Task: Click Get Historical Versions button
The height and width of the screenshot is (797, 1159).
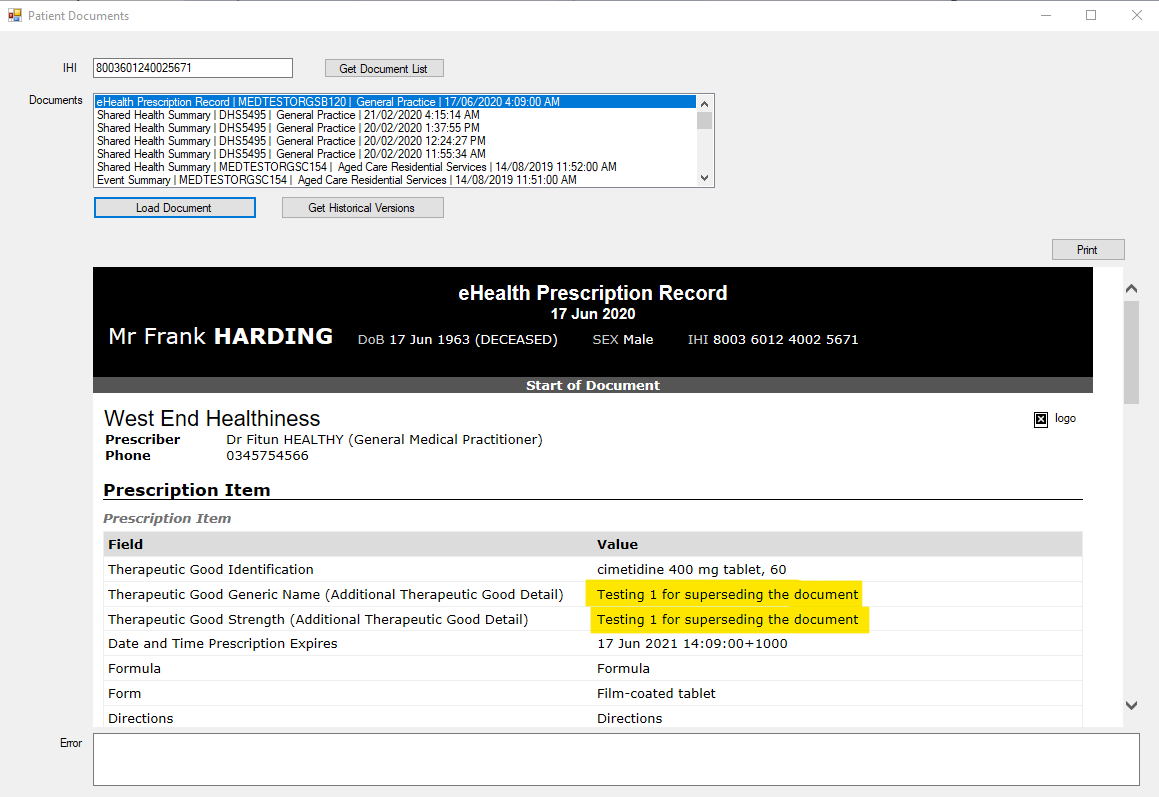Action: [362, 208]
